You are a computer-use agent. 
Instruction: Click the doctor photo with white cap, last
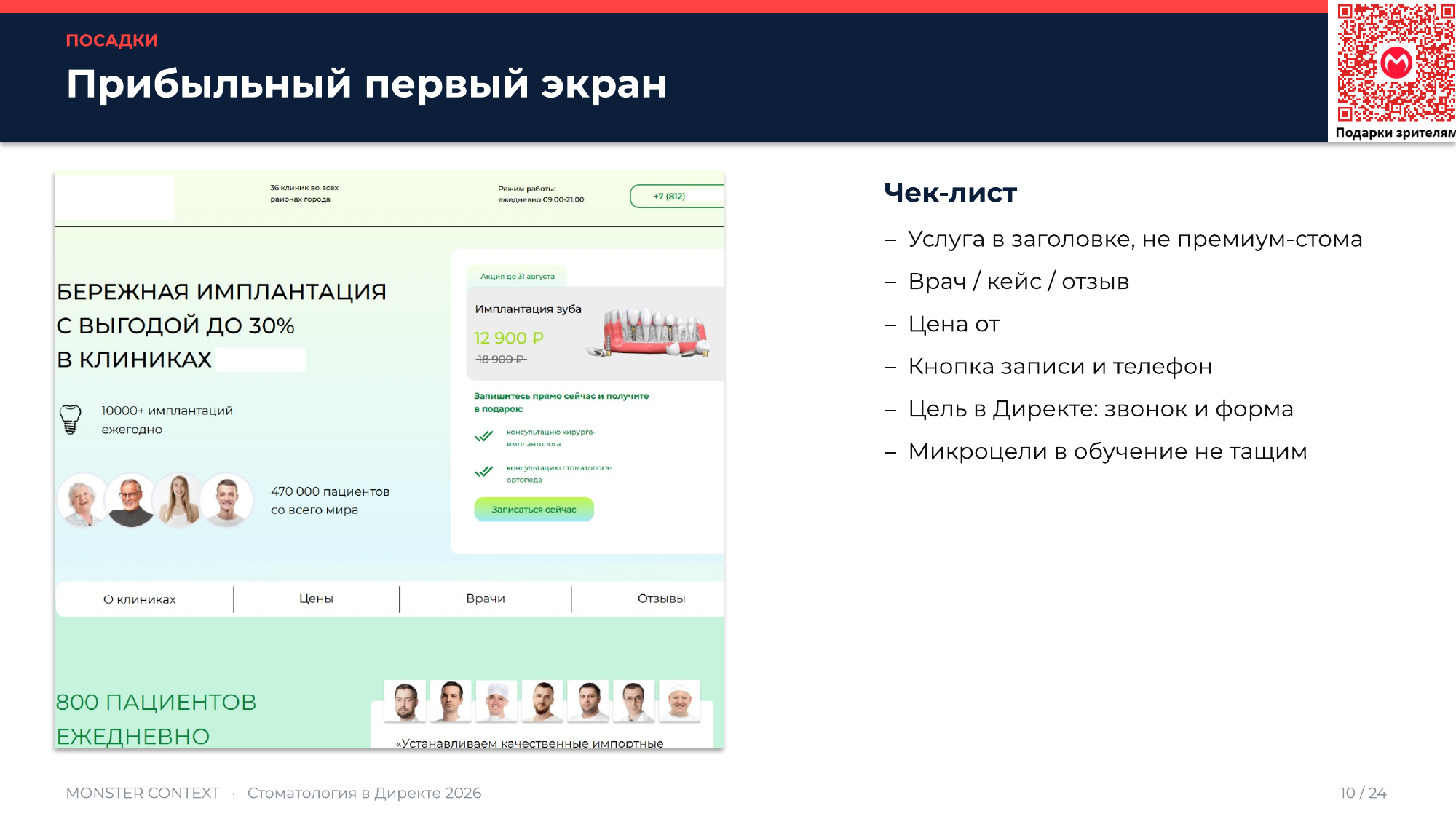click(x=680, y=701)
